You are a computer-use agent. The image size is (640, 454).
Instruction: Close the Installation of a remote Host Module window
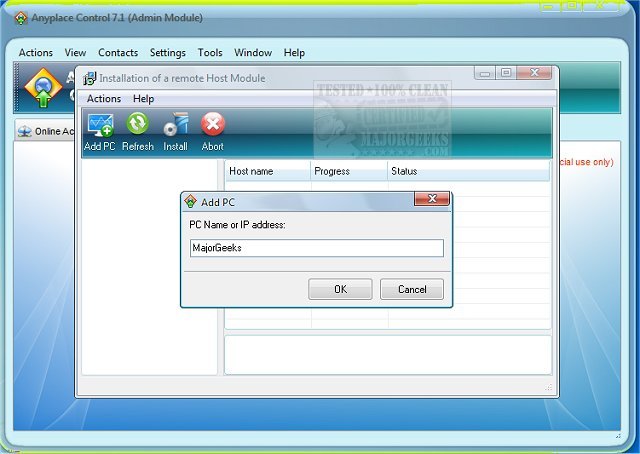pyautogui.click(x=534, y=73)
